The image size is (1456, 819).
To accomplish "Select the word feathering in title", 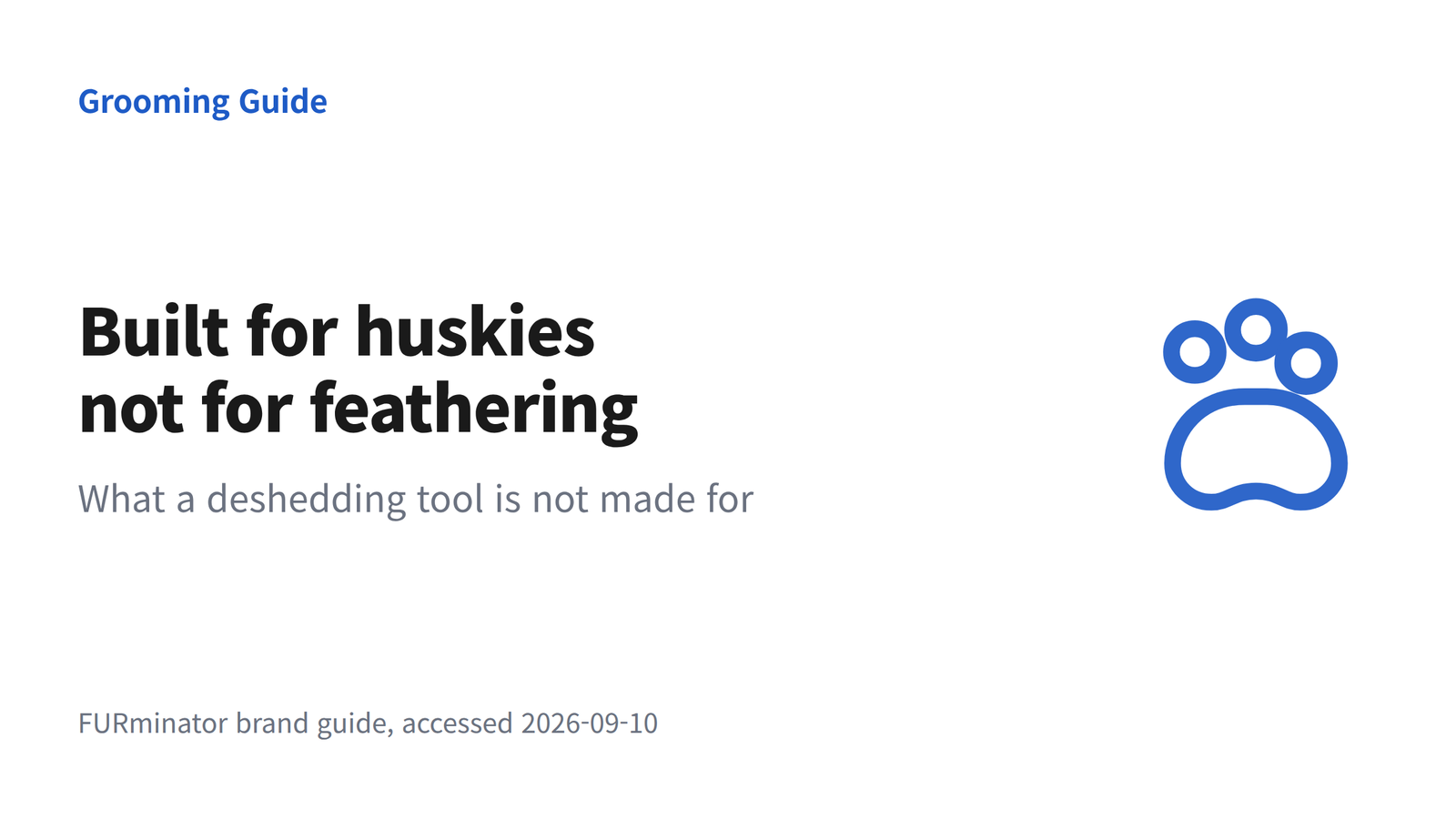I will pyautogui.click(x=474, y=409).
